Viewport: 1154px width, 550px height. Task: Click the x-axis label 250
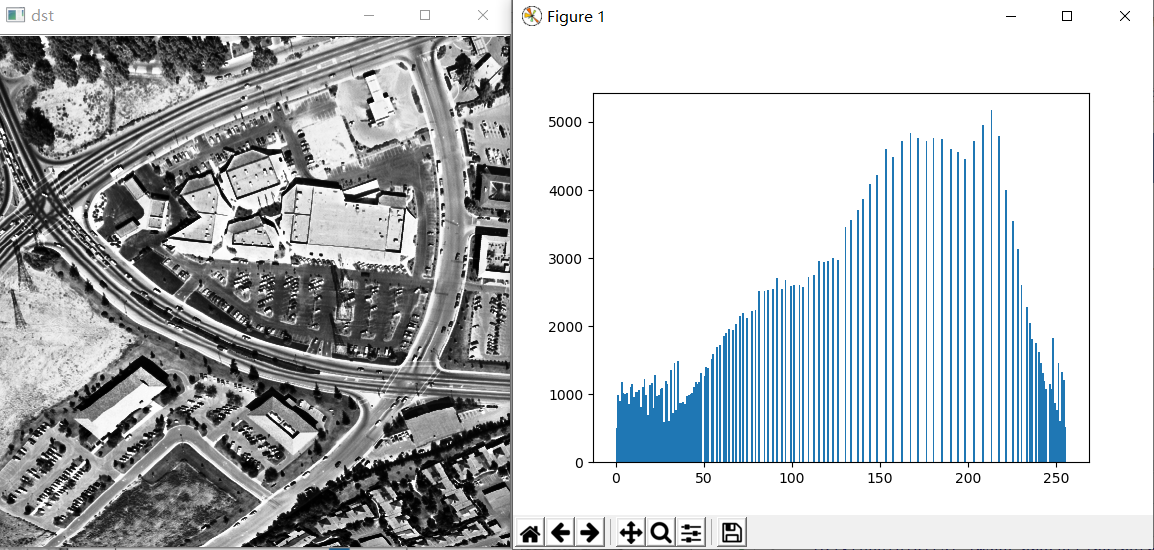coord(1057,477)
